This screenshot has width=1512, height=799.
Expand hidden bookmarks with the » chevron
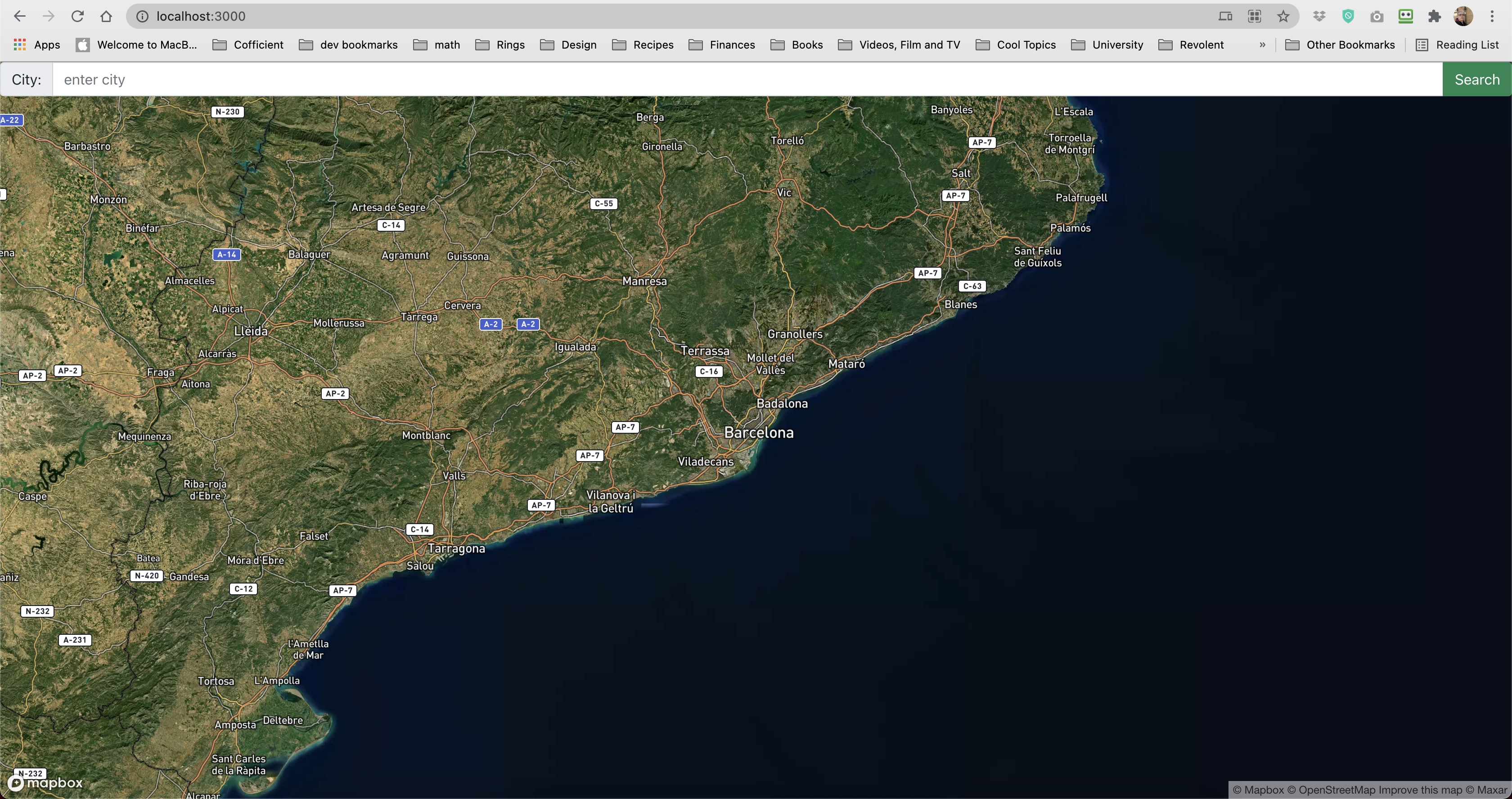click(x=1262, y=45)
